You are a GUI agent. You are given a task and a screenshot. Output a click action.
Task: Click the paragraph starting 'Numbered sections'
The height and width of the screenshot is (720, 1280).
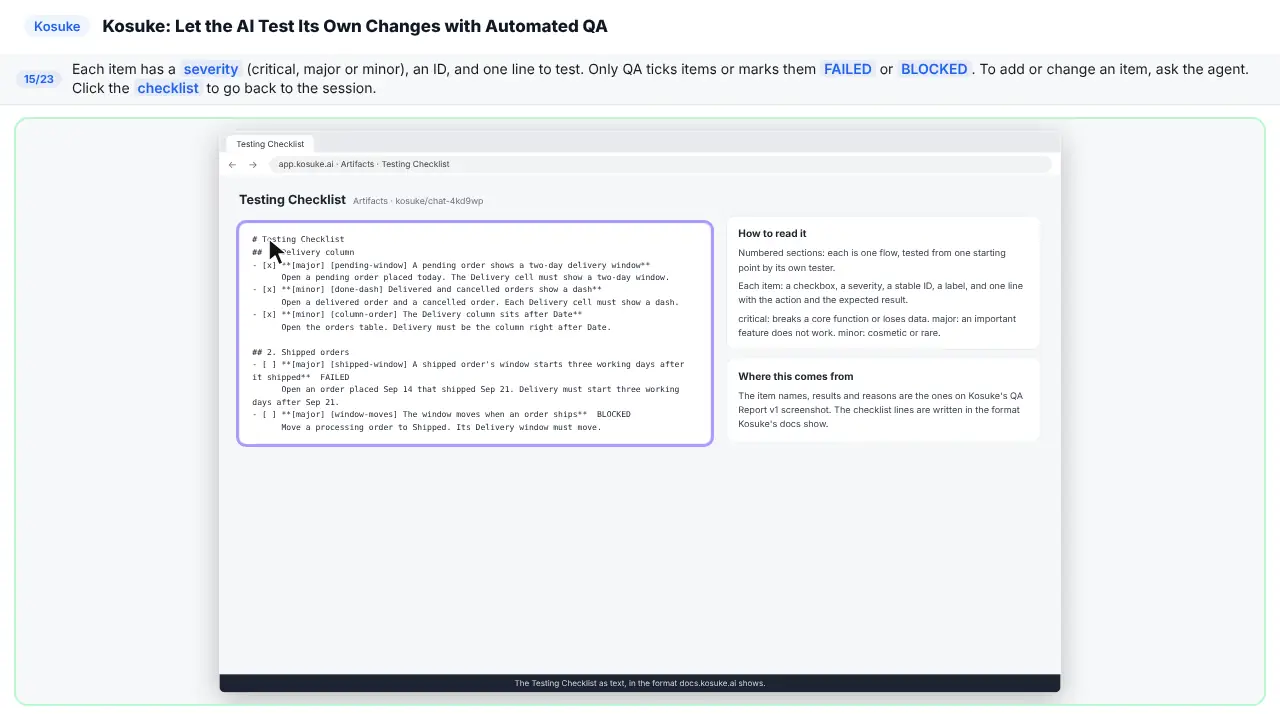[872, 260]
